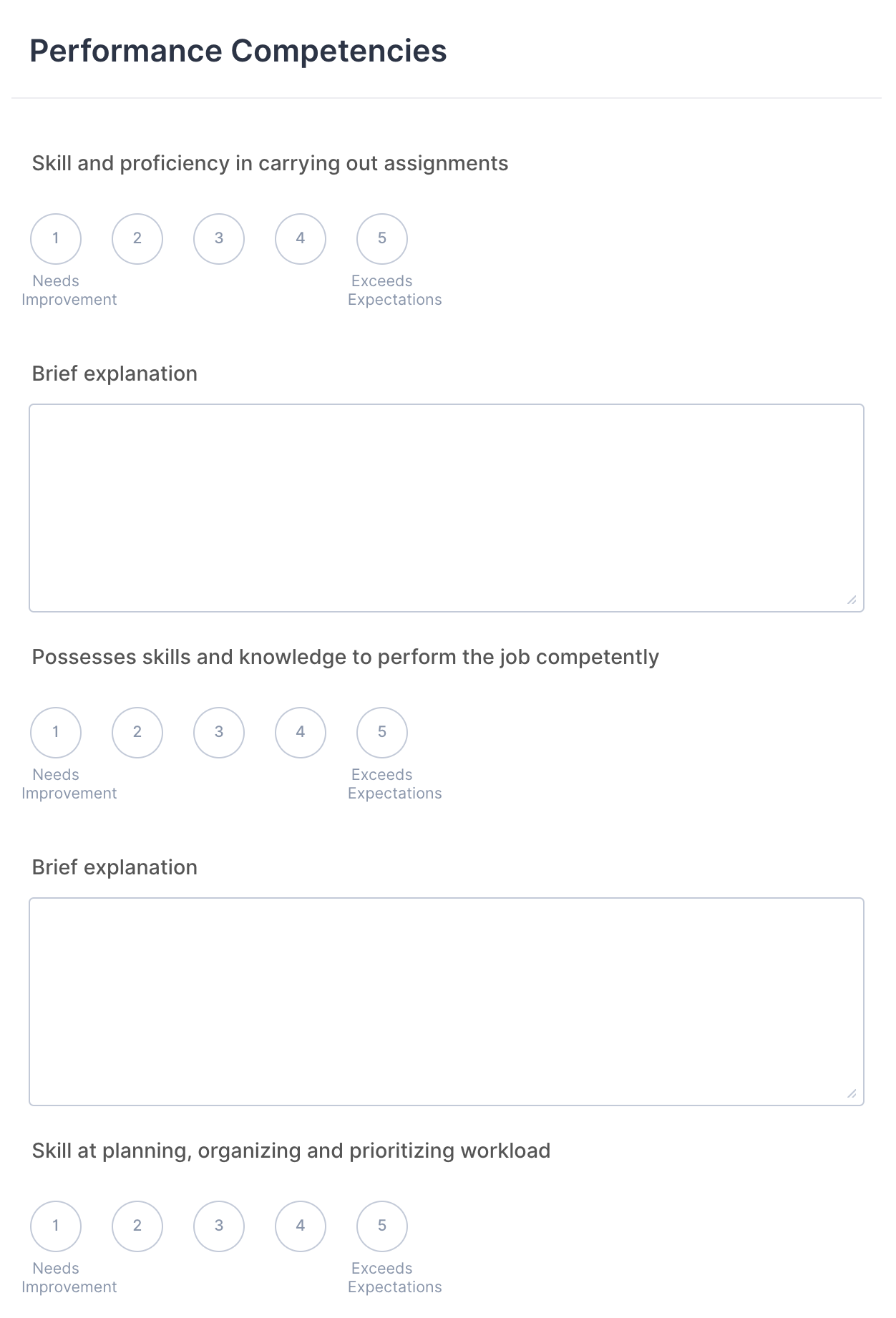The height and width of the screenshot is (1318, 896).
Task: Click the Exceeds Expectations label under planning workload
Action: click(x=394, y=1278)
